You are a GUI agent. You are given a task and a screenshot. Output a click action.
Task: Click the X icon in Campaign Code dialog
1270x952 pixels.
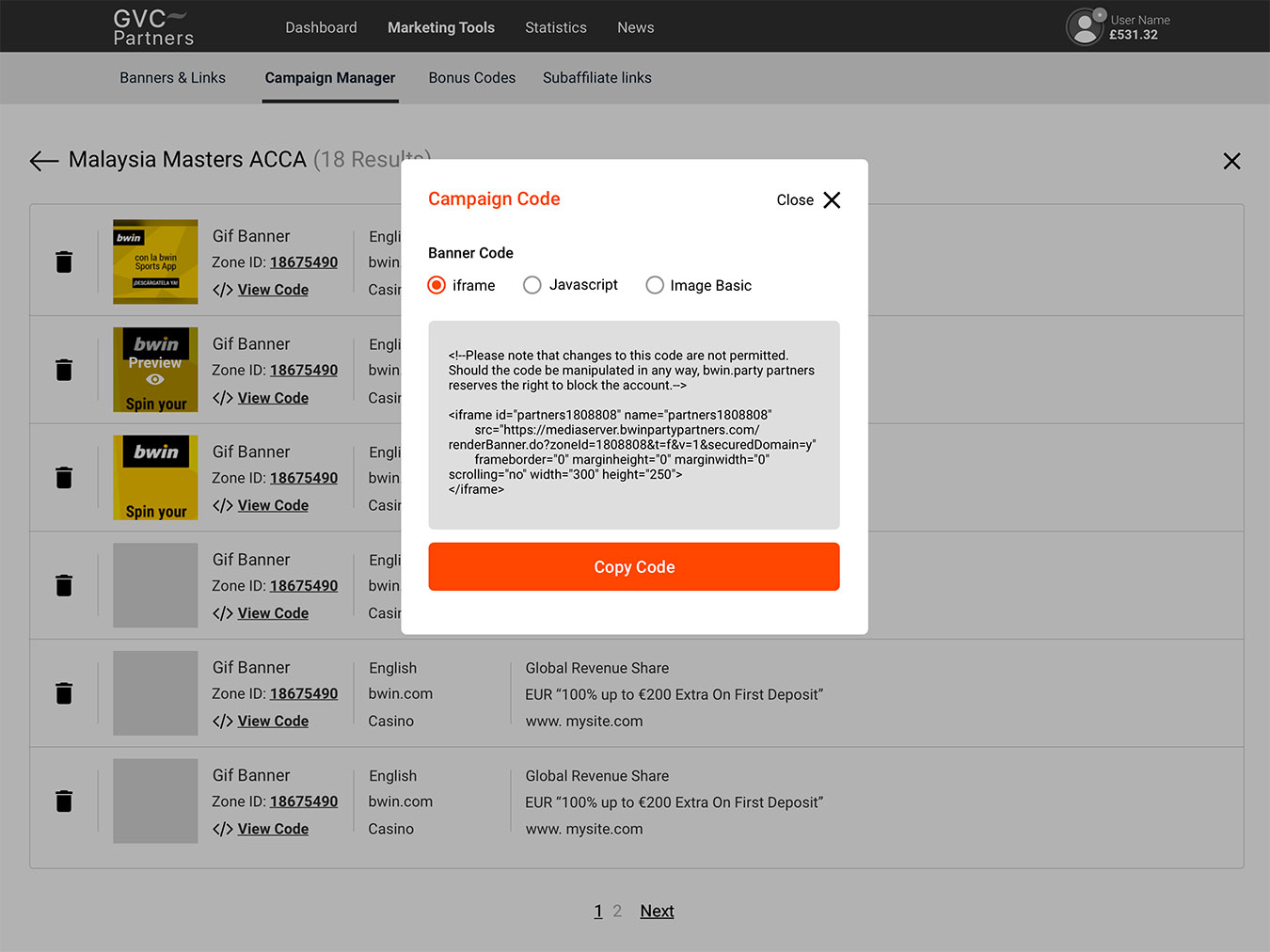(x=832, y=200)
